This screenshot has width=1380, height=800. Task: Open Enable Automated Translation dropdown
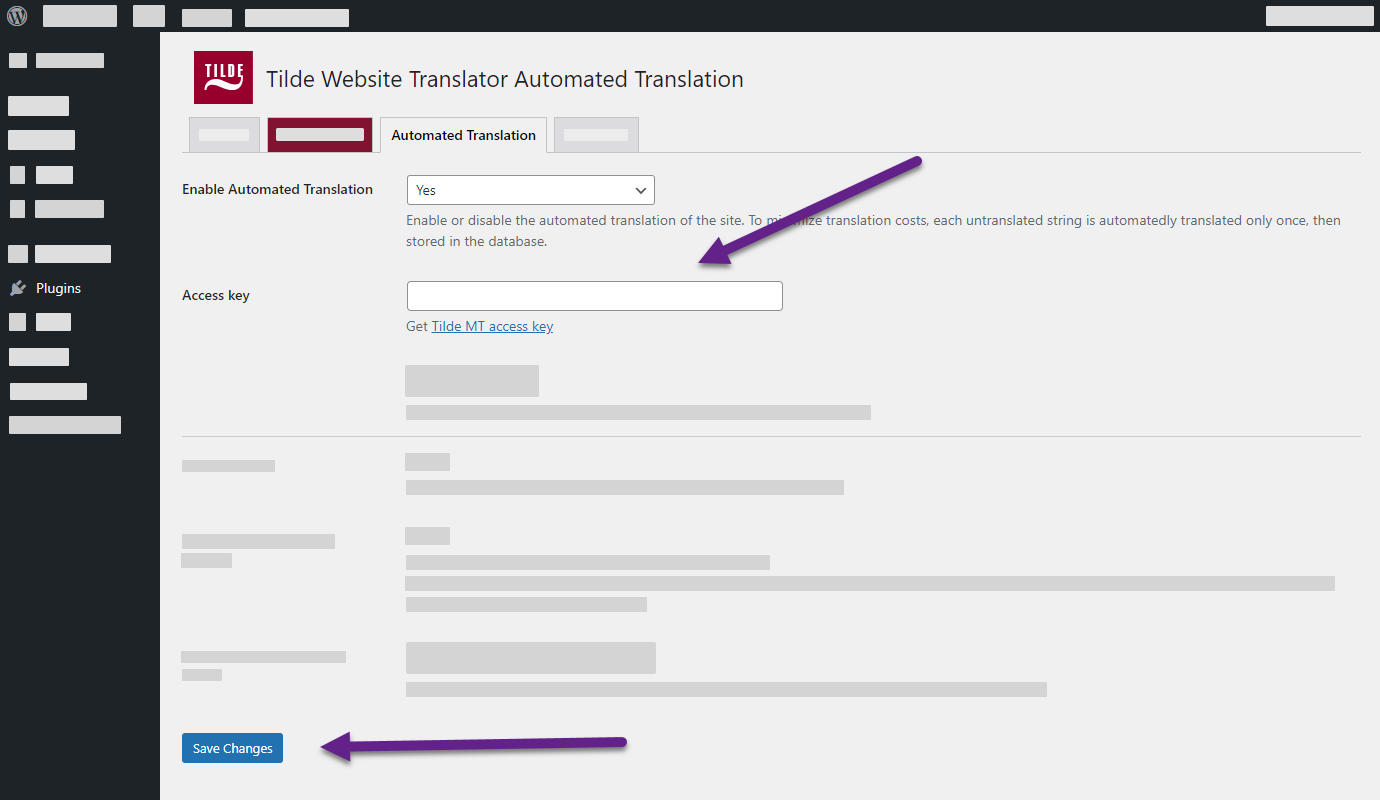coord(530,190)
